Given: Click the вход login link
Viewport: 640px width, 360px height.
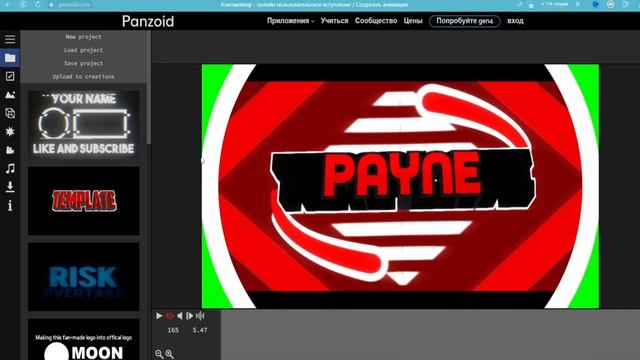Looking at the screenshot, I should pos(515,21).
